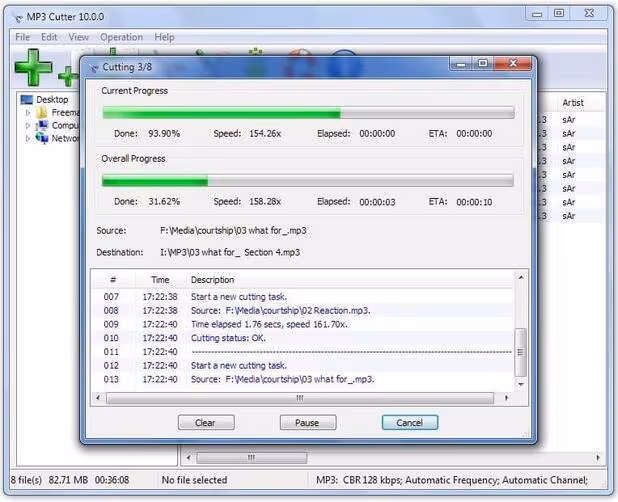
Task: Pause the cutting process
Action: [x=308, y=422]
